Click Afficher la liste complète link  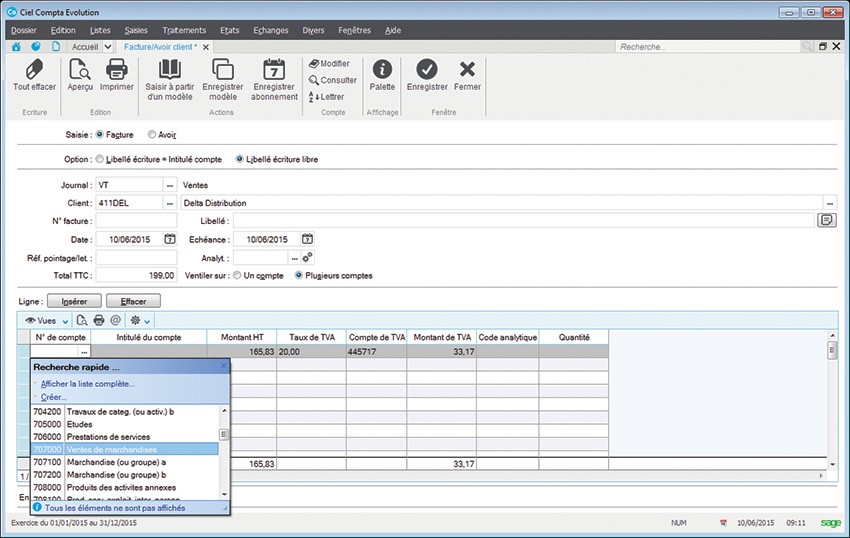pyautogui.click(x=88, y=384)
